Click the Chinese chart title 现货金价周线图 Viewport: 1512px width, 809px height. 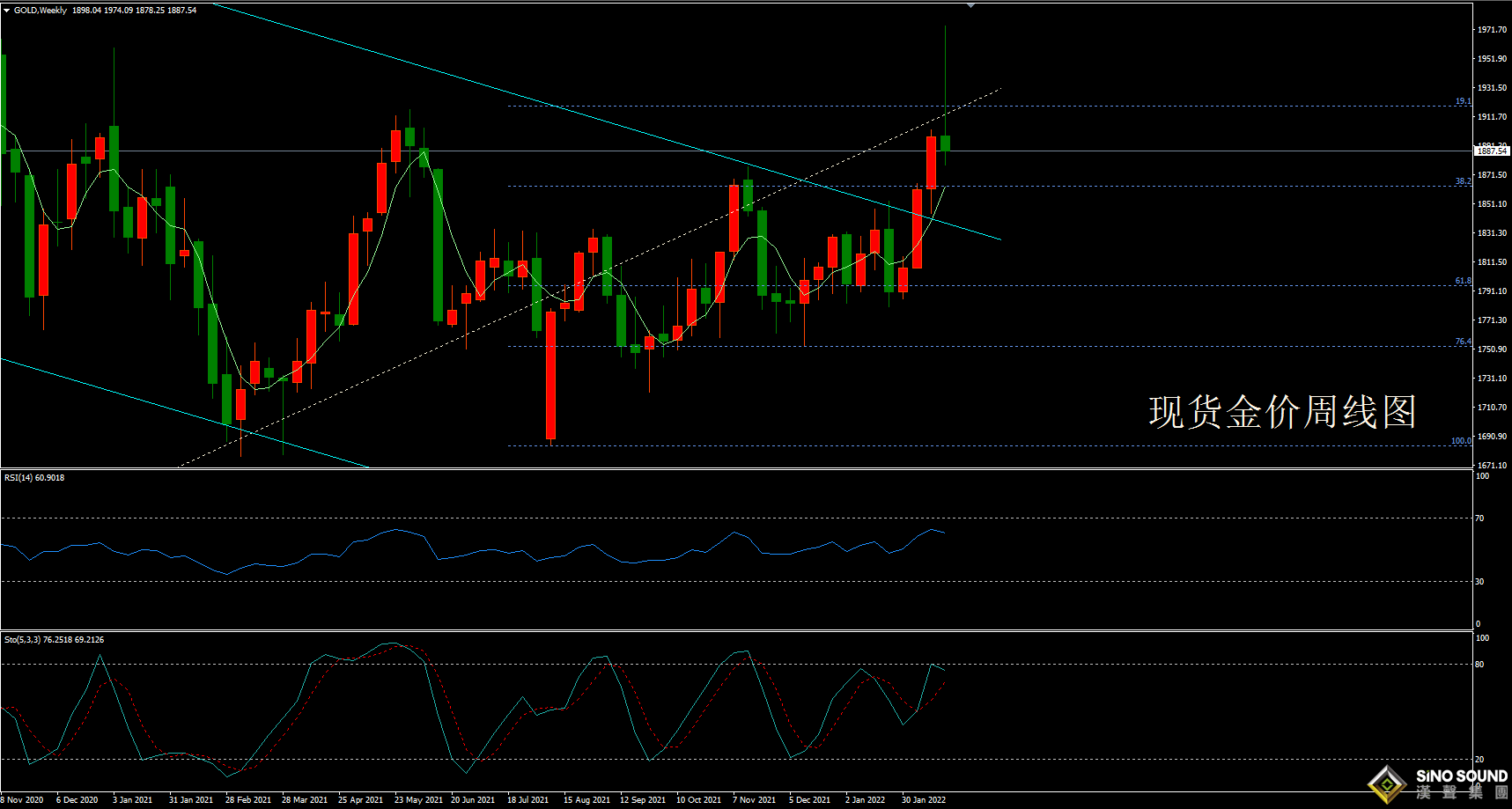click(1281, 412)
